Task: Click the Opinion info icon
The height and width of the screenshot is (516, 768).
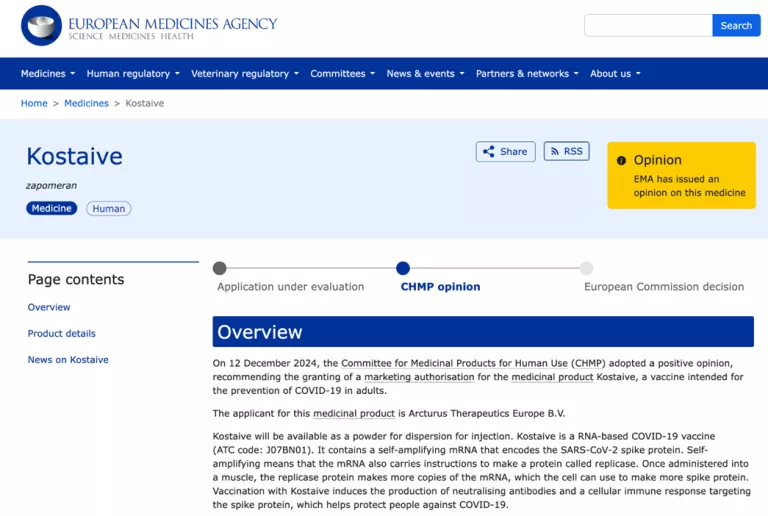Action: (621, 160)
